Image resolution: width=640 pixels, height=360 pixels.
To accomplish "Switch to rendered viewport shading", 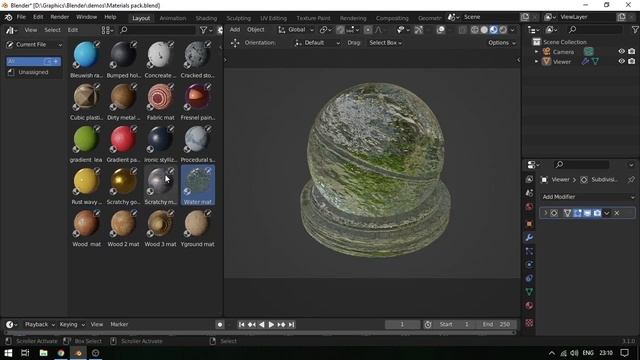I will (503, 30).
